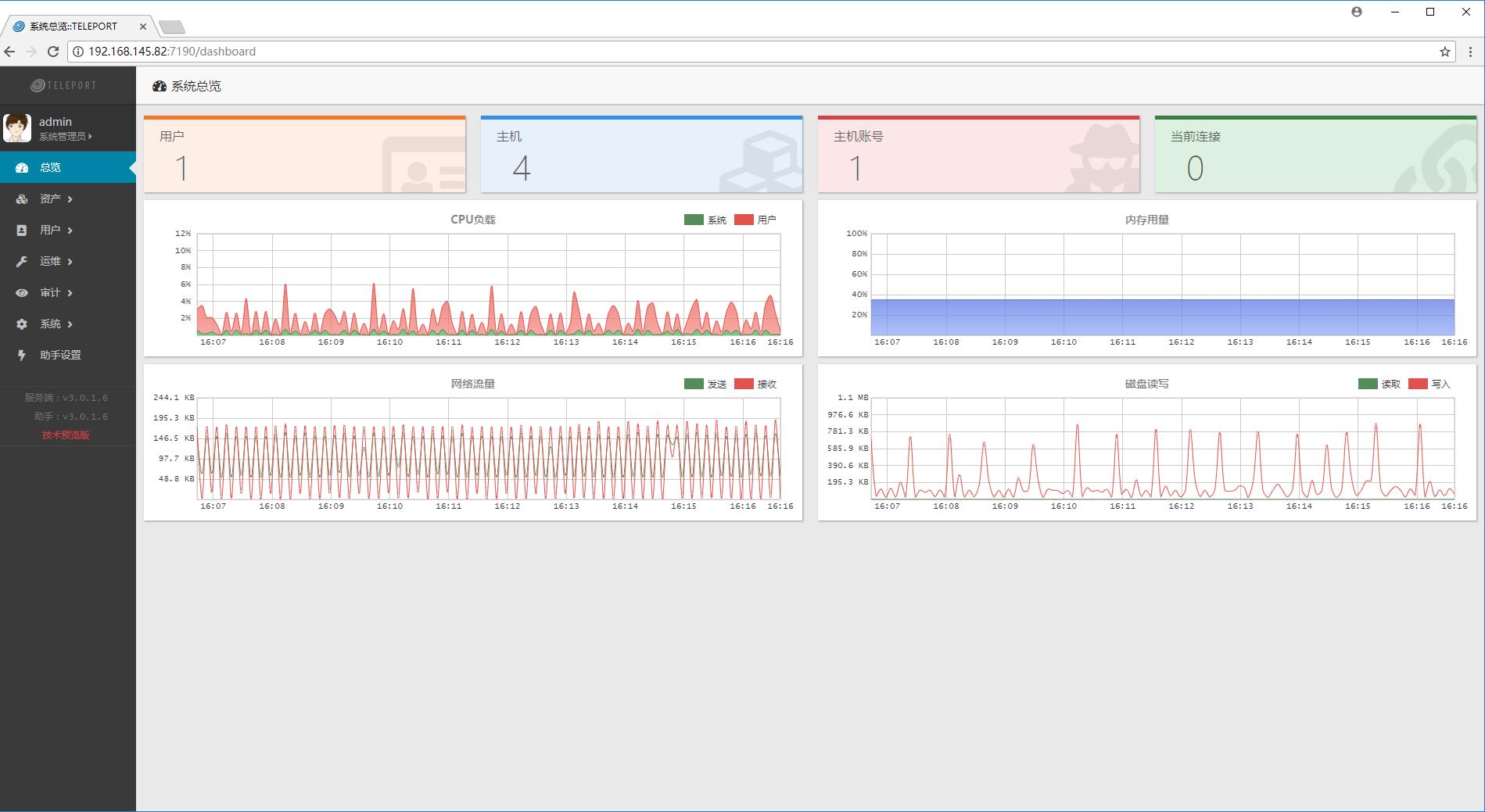Toggle the red 用户 CPU legend swatch

coord(744,220)
